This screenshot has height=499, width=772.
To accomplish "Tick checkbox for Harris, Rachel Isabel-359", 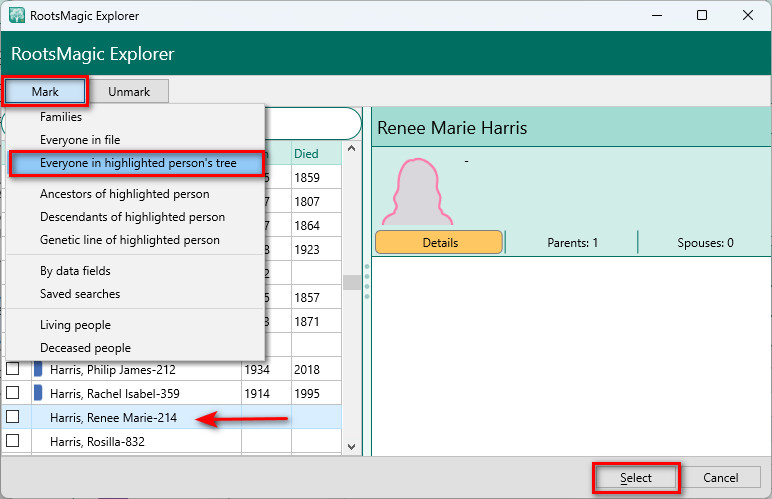I will pos(13,393).
